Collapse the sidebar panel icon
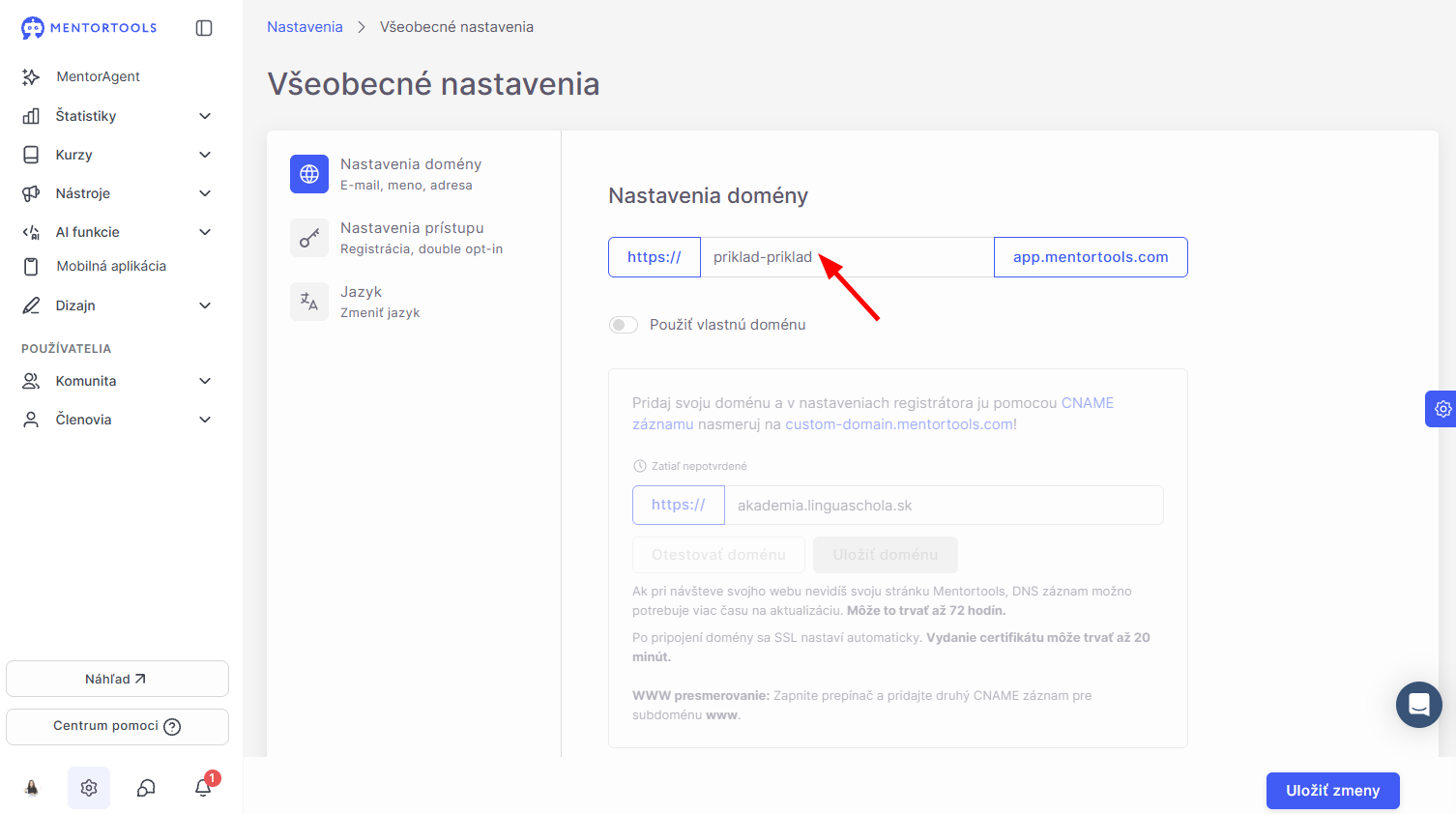This screenshot has height=814, width=1456. point(204,28)
